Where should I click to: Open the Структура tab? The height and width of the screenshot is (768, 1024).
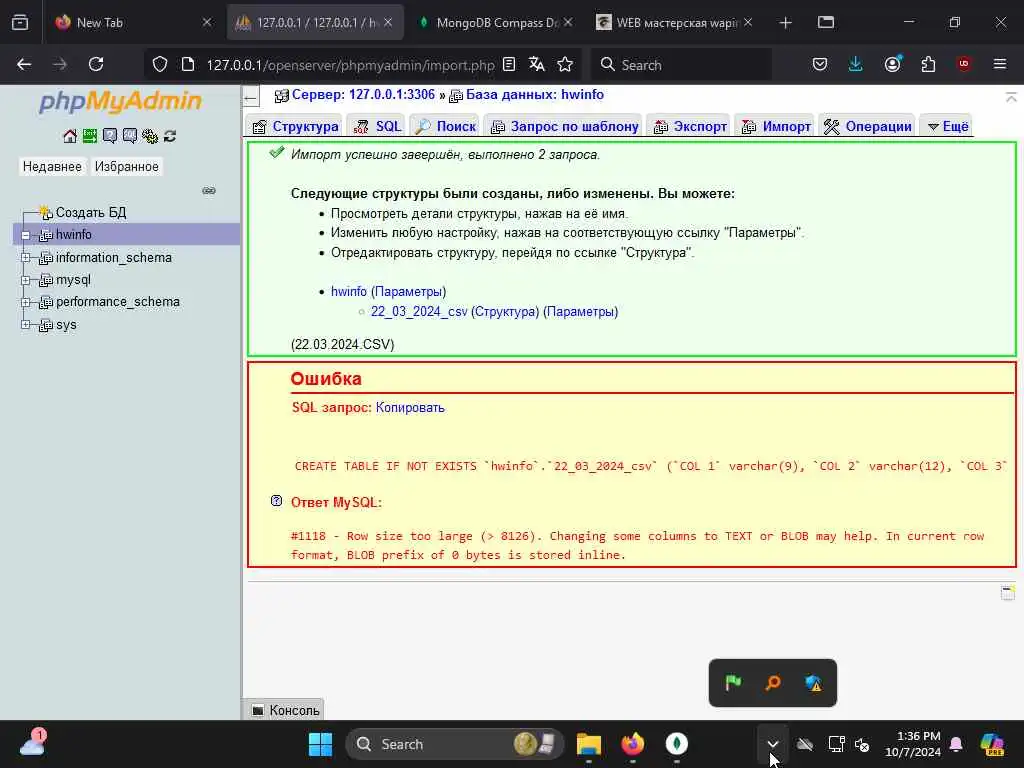click(x=295, y=126)
